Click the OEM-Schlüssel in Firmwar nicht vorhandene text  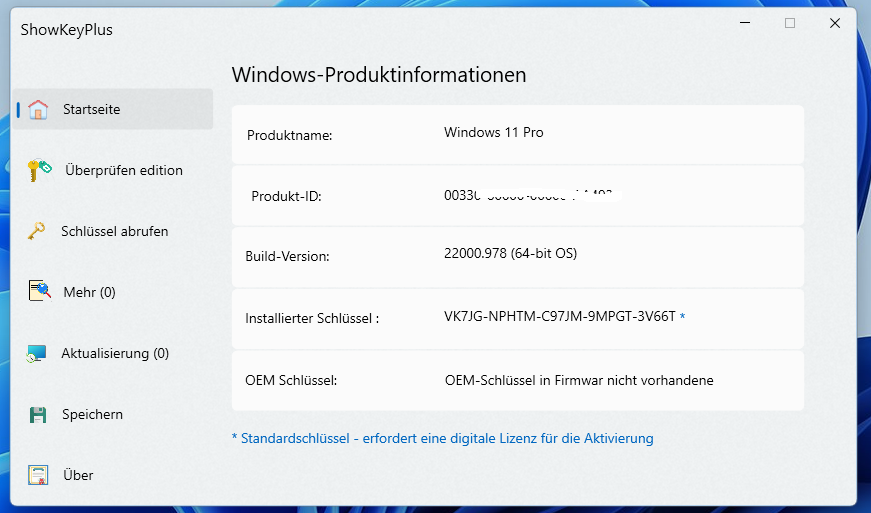click(x=579, y=381)
